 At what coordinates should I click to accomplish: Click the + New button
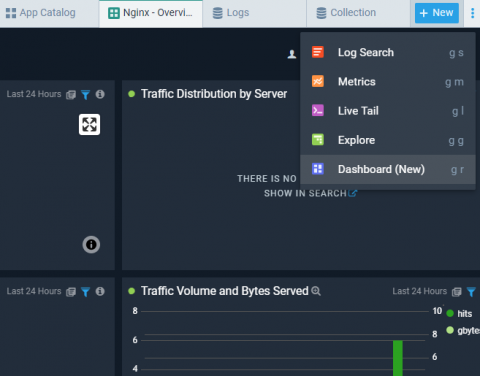[437, 13]
